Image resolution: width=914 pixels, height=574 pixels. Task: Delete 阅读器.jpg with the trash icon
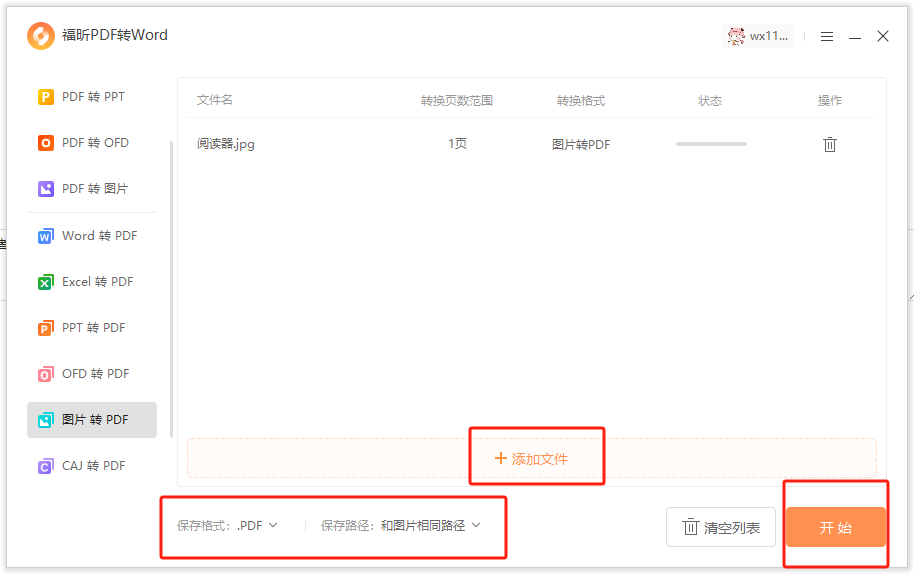[x=829, y=144]
